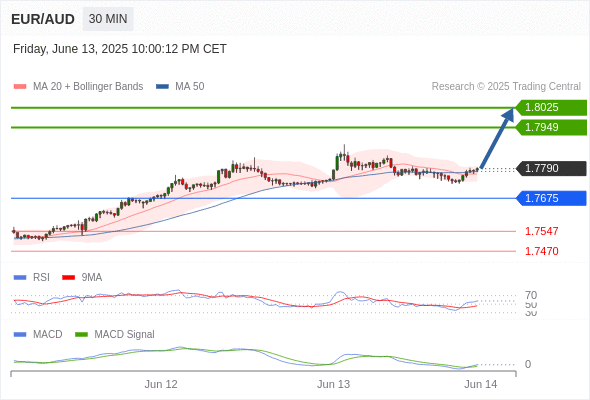Click the 9MA red legend marker

tap(68, 278)
